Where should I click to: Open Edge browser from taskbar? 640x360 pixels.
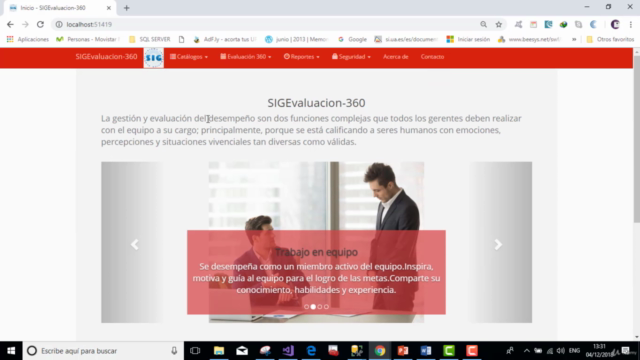[311, 351]
